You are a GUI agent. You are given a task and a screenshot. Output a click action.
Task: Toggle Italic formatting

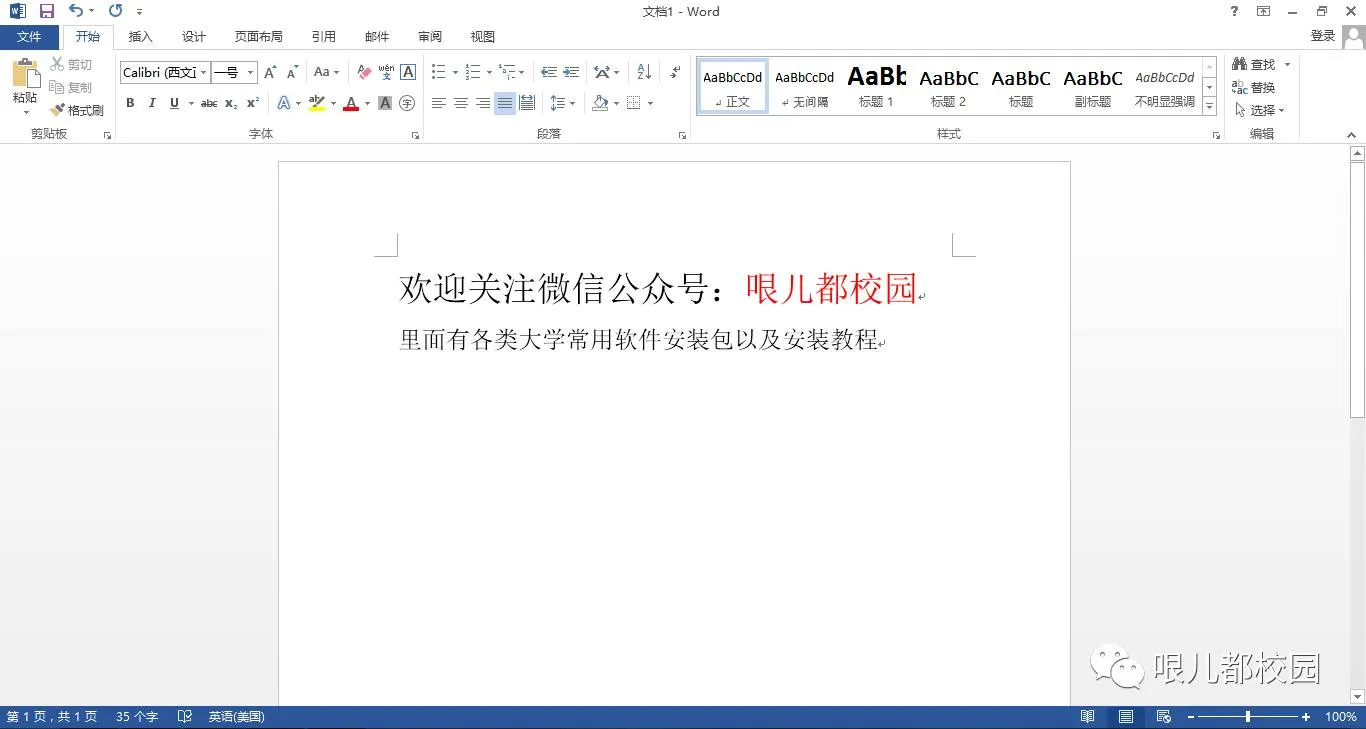(152, 103)
